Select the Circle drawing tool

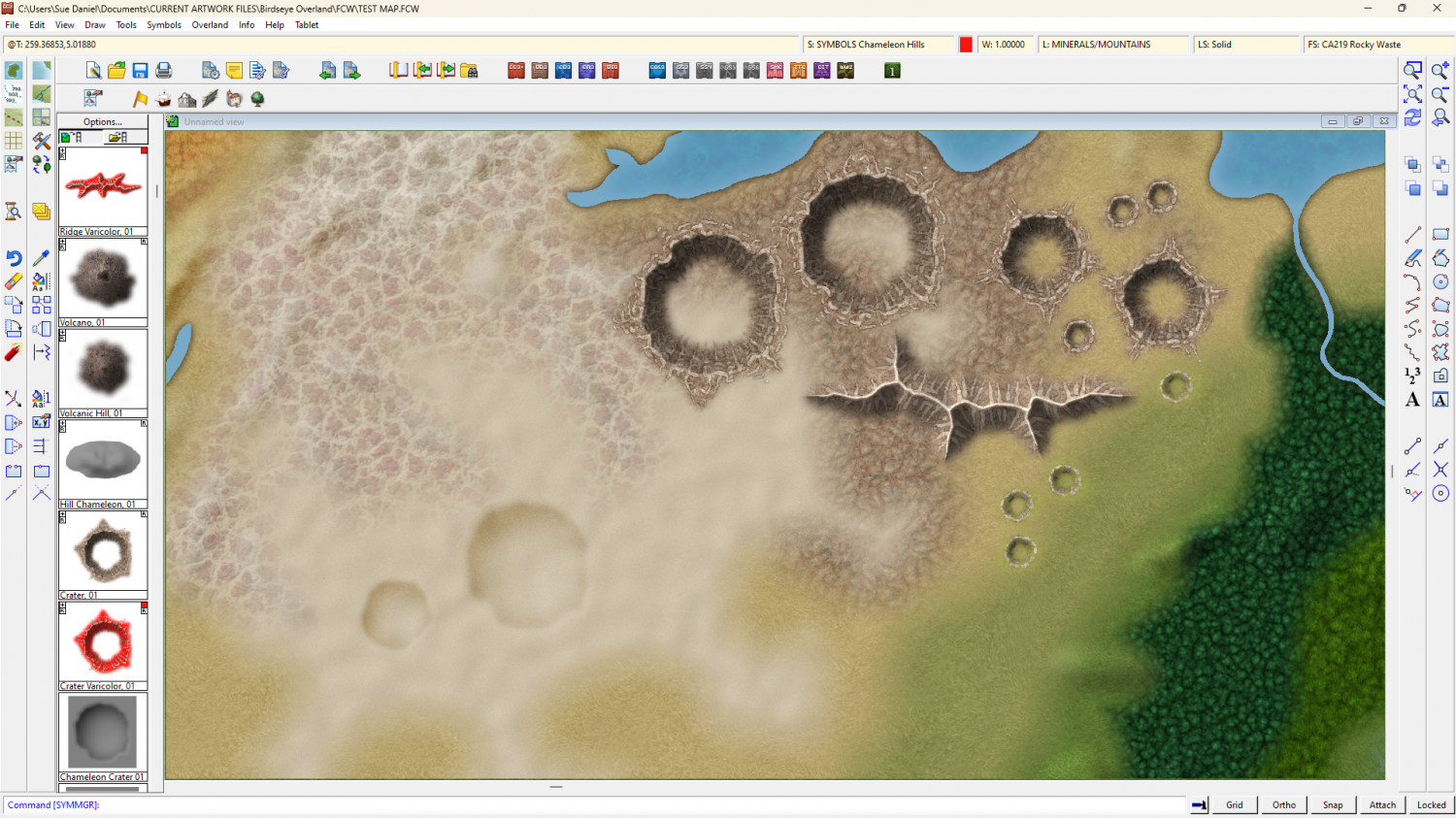click(x=1440, y=281)
